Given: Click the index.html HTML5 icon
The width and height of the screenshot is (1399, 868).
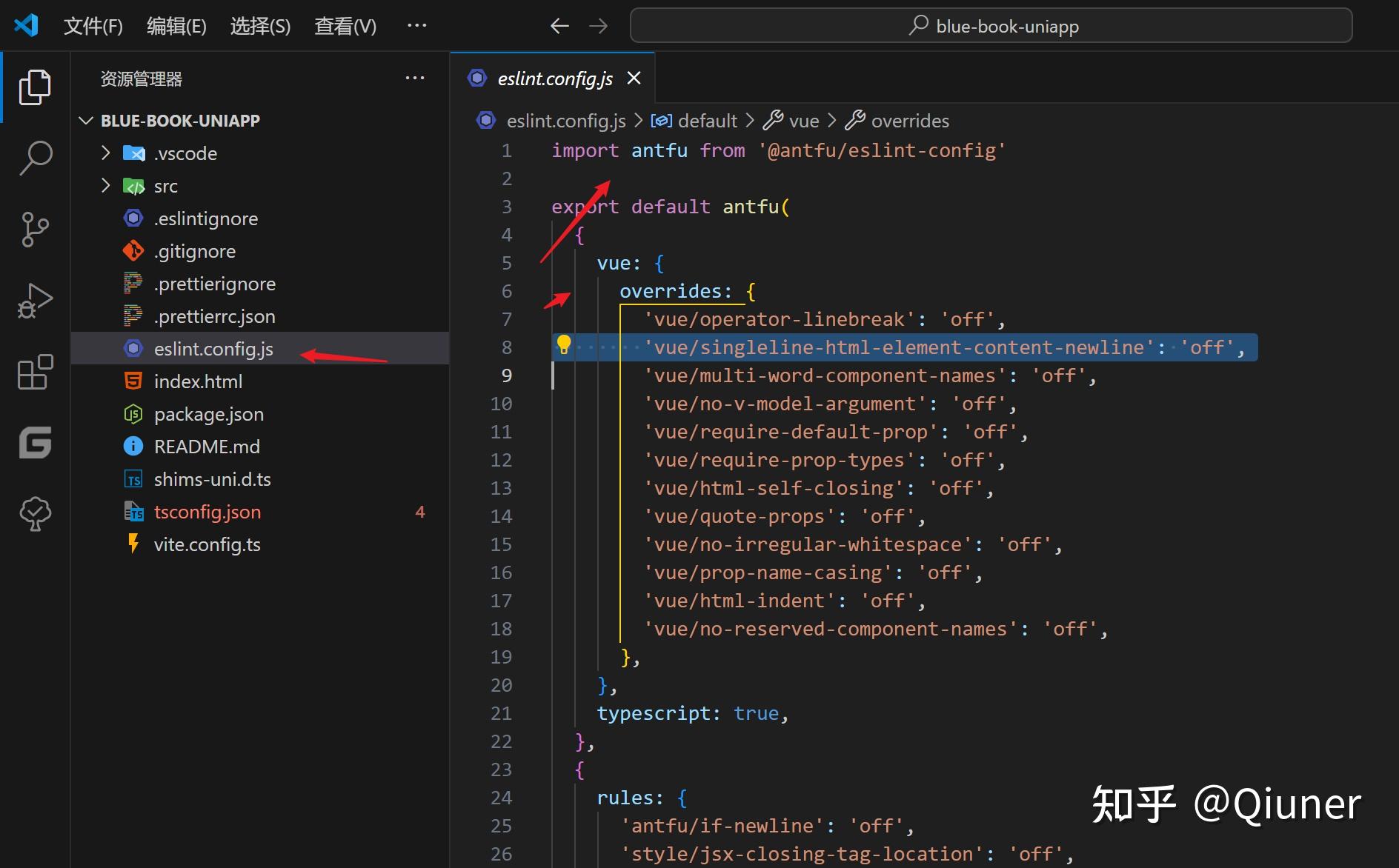Looking at the screenshot, I should click(133, 381).
